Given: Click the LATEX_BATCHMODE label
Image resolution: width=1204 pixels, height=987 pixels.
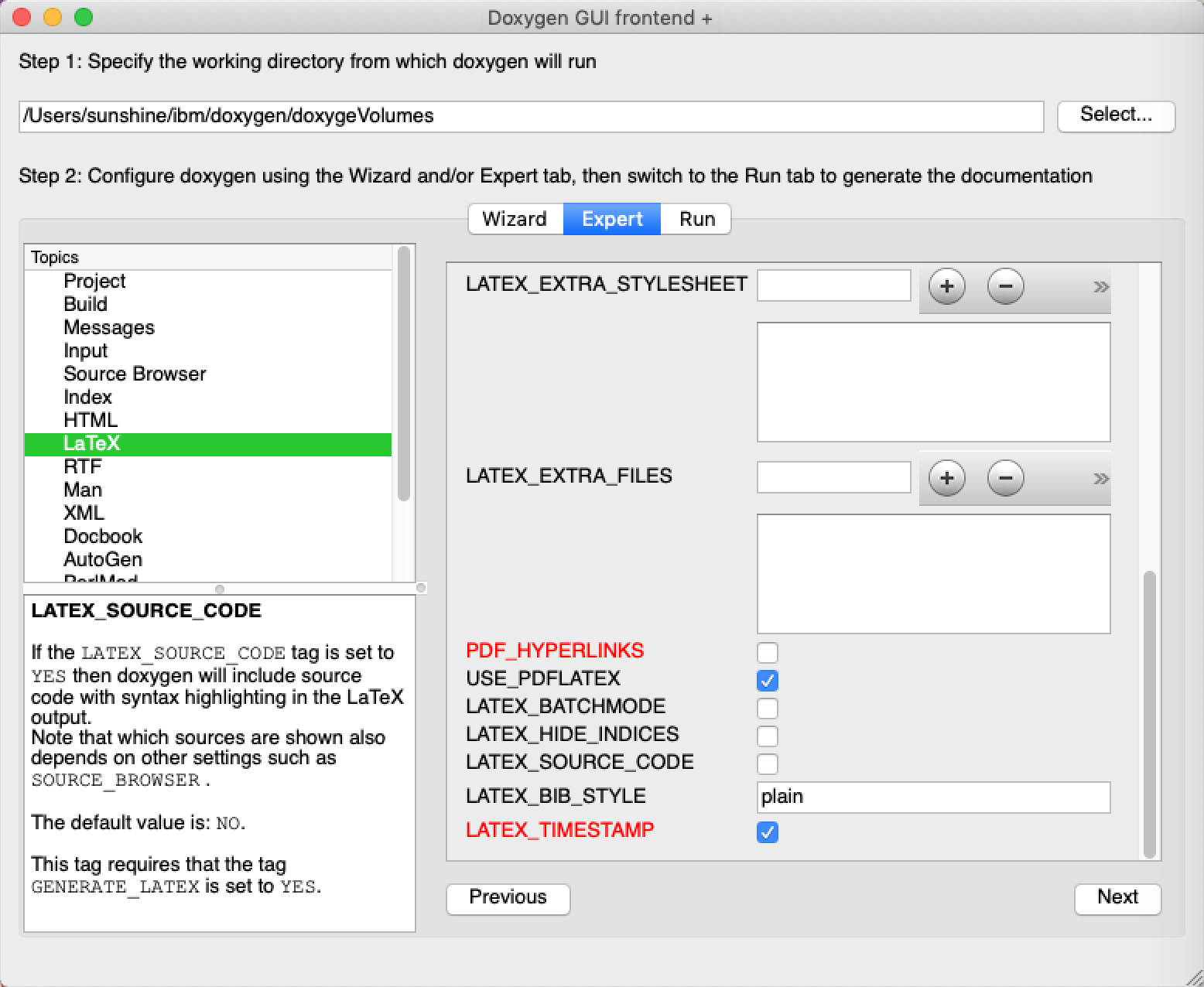Looking at the screenshot, I should point(566,706).
